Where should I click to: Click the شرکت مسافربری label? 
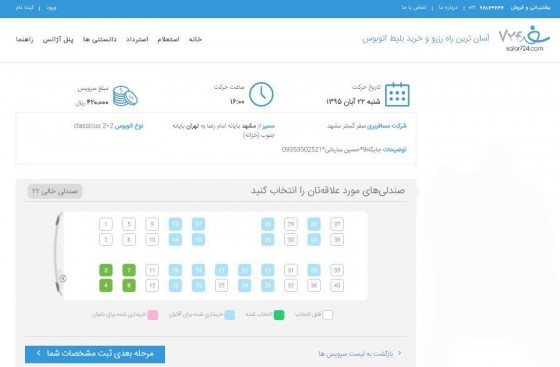387,126
